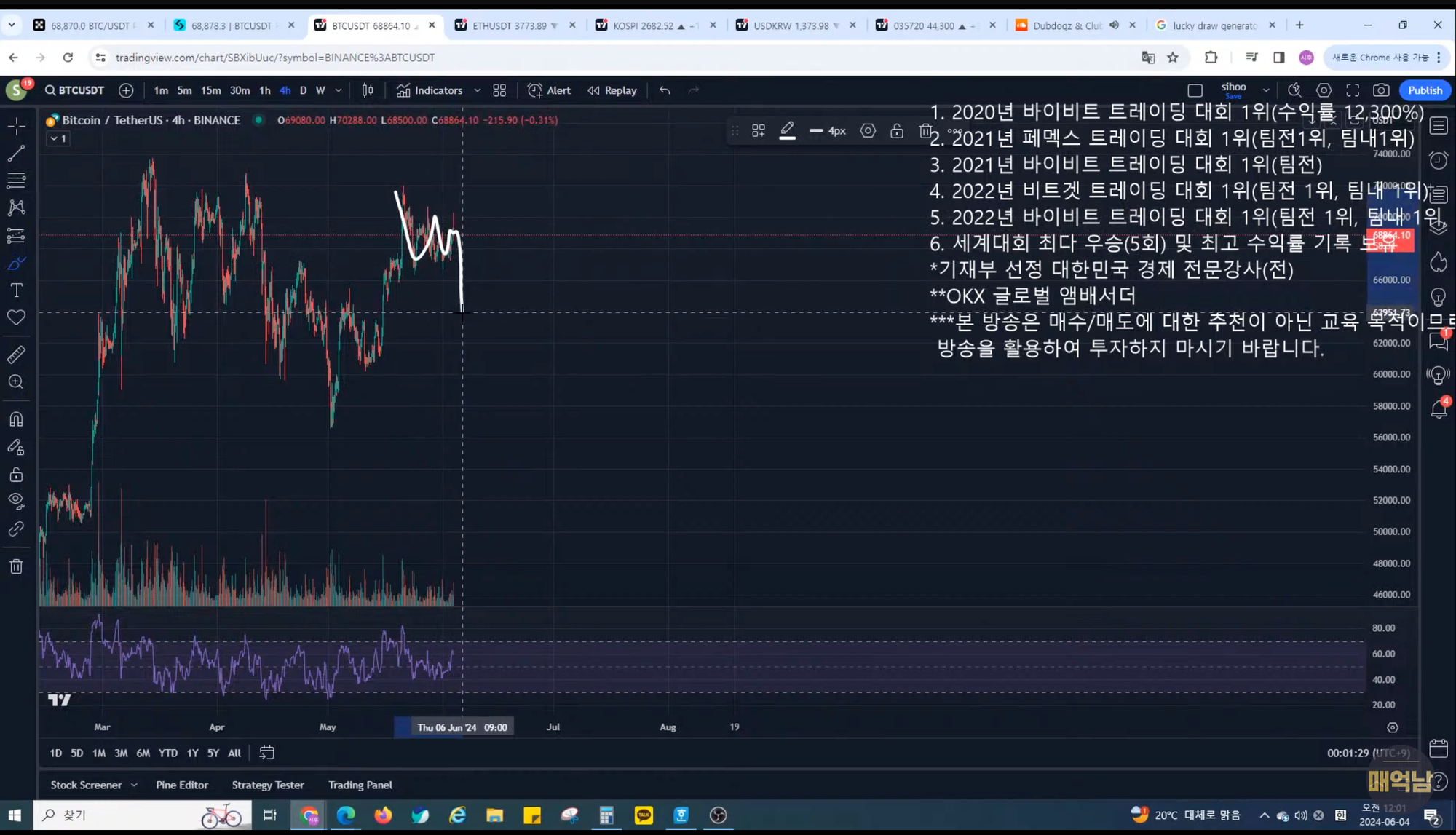The height and width of the screenshot is (835, 1456).
Task: Toggle lock all drawing tools
Action: click(16, 475)
